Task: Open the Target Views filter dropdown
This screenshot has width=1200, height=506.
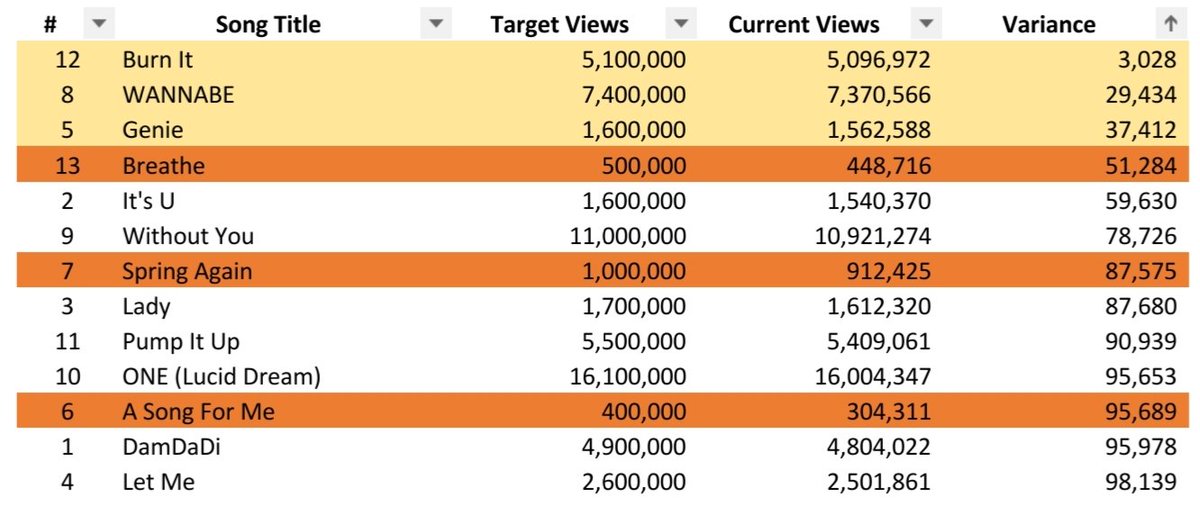Action: click(680, 25)
